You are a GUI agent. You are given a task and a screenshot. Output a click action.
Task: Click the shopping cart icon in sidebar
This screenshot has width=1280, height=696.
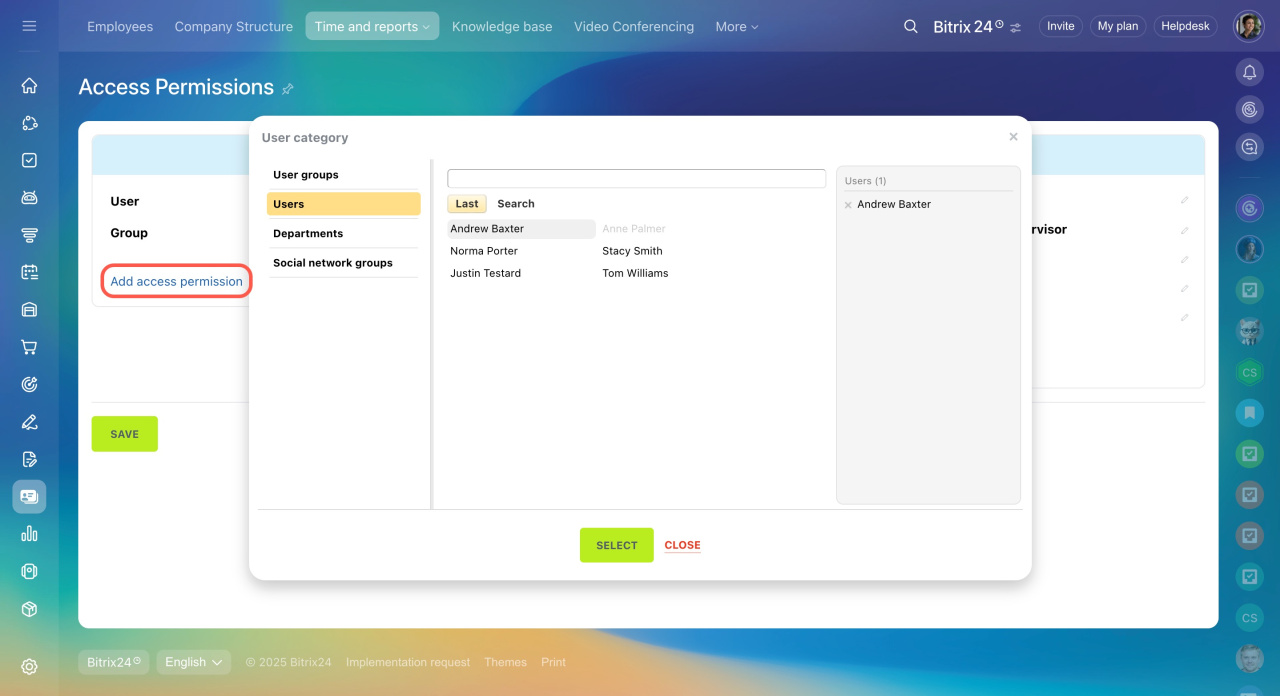click(x=29, y=347)
